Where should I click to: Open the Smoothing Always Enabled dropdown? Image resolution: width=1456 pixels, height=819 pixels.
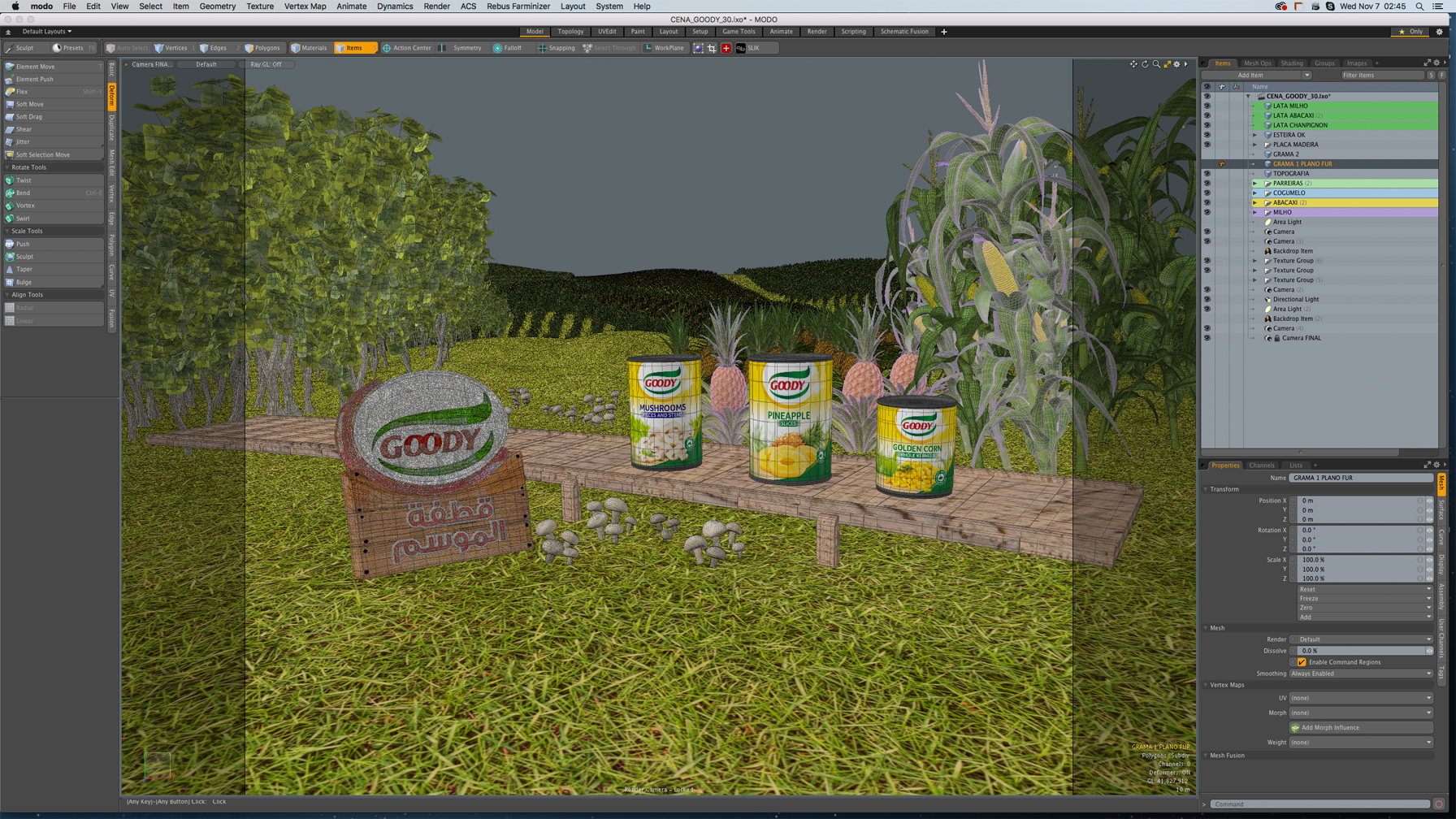(x=1362, y=674)
